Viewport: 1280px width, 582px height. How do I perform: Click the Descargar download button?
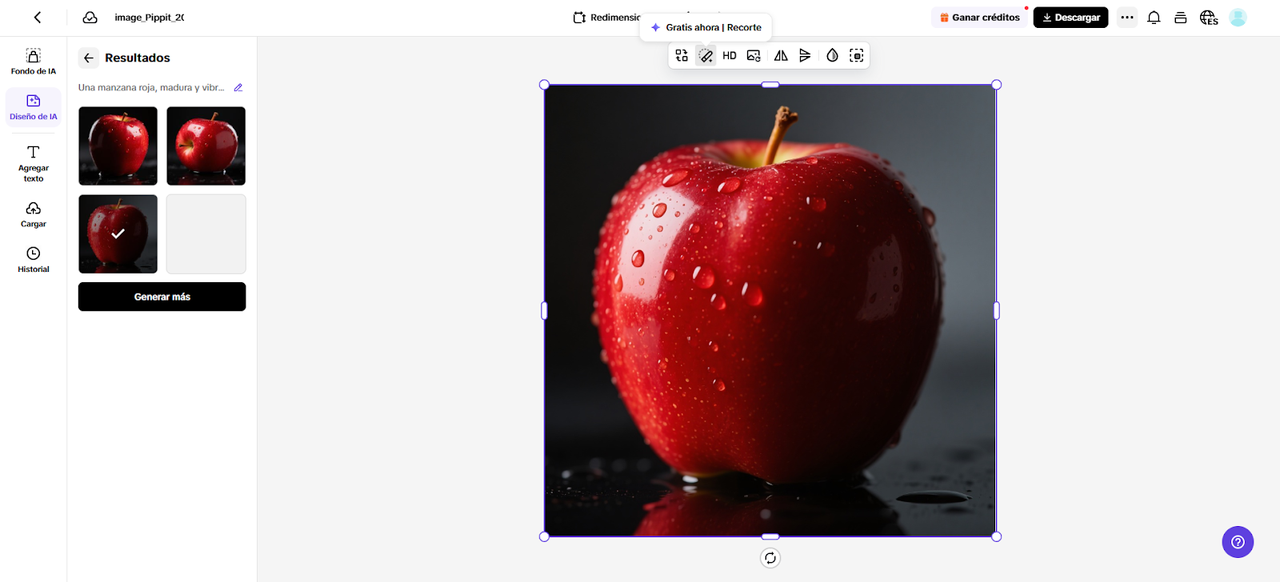[1070, 17]
